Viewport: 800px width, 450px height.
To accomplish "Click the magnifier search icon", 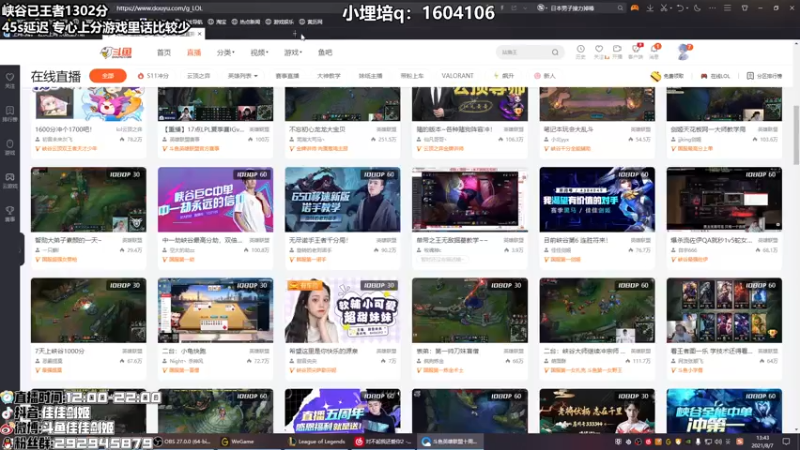I will (x=555, y=52).
